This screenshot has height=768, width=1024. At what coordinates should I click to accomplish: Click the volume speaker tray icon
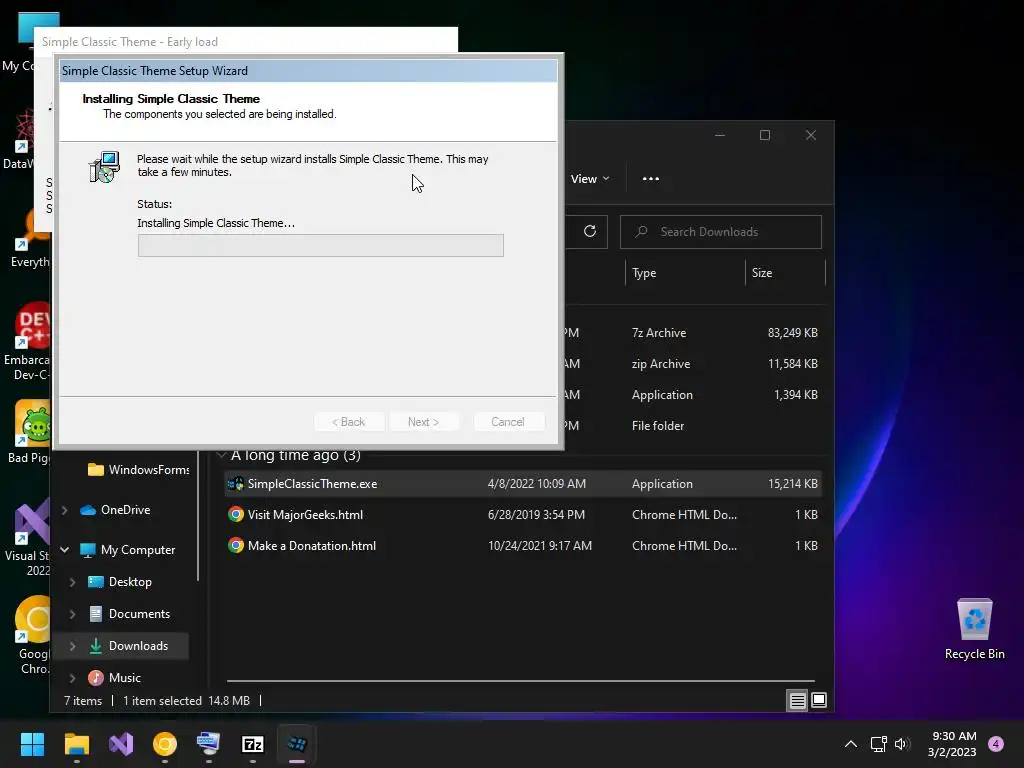pos(902,744)
